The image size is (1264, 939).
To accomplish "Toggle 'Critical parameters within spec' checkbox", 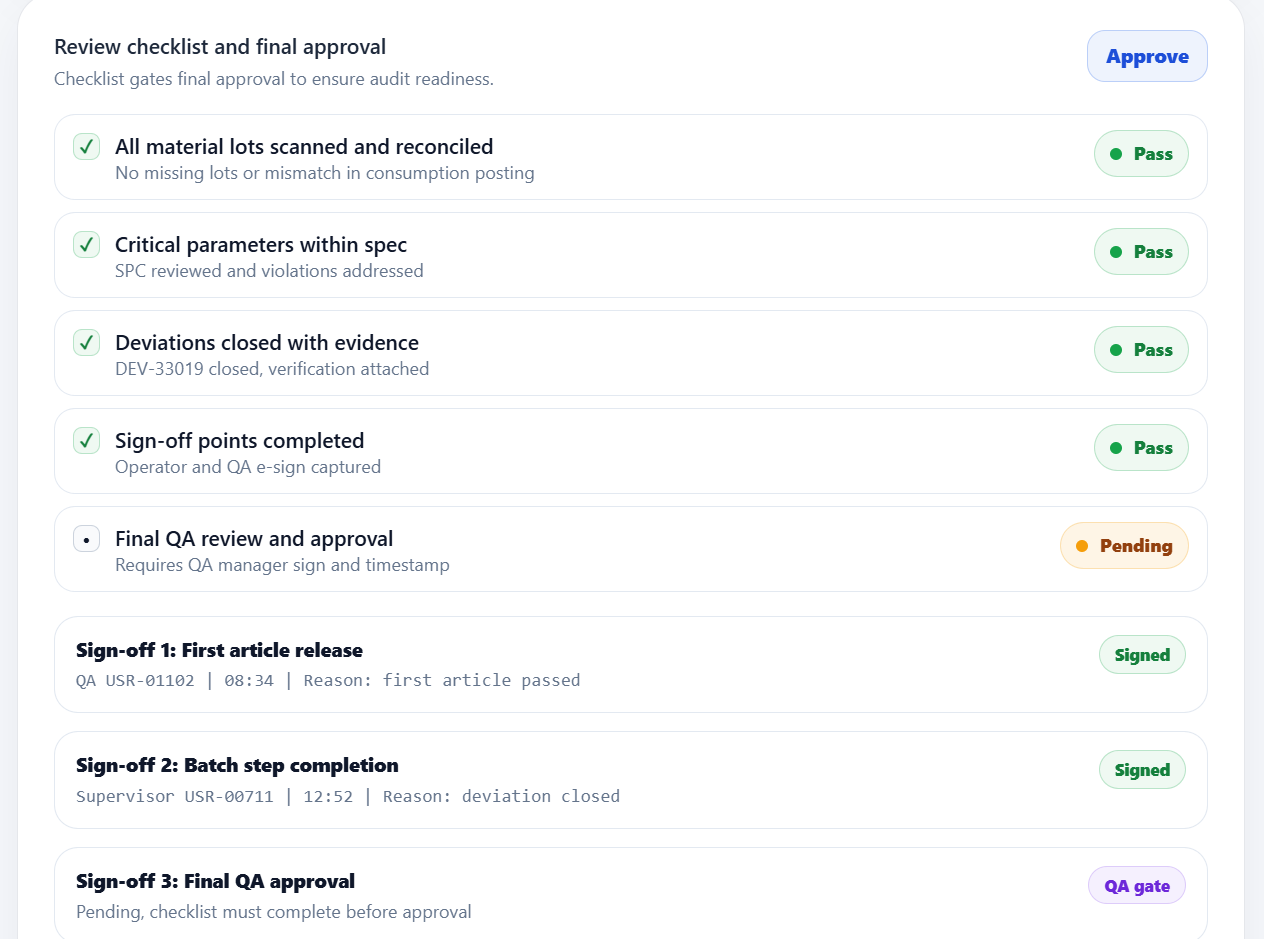I will (x=86, y=245).
